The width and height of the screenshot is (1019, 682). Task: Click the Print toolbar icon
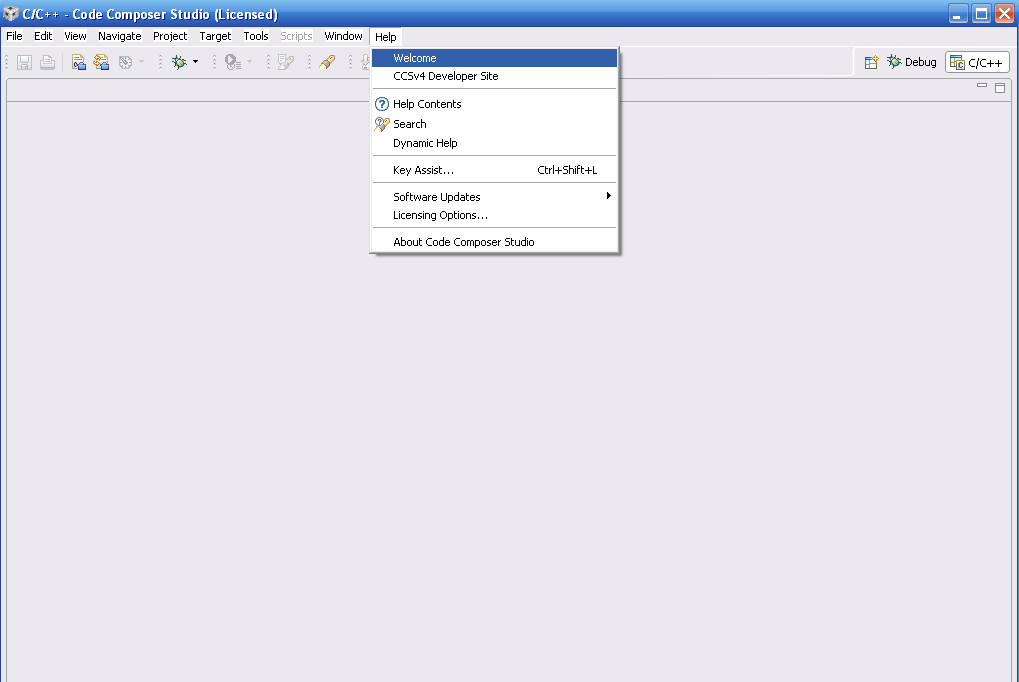coord(47,62)
